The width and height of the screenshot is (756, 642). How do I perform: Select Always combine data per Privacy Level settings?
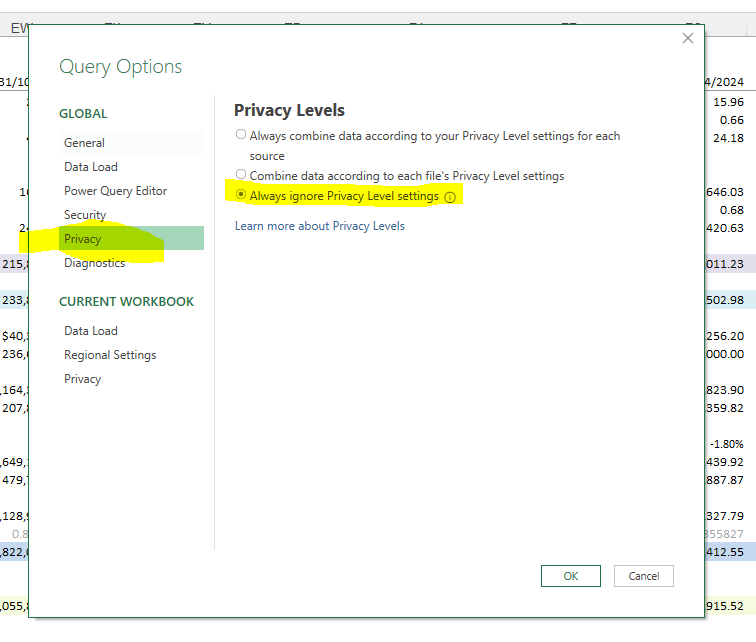click(240, 135)
